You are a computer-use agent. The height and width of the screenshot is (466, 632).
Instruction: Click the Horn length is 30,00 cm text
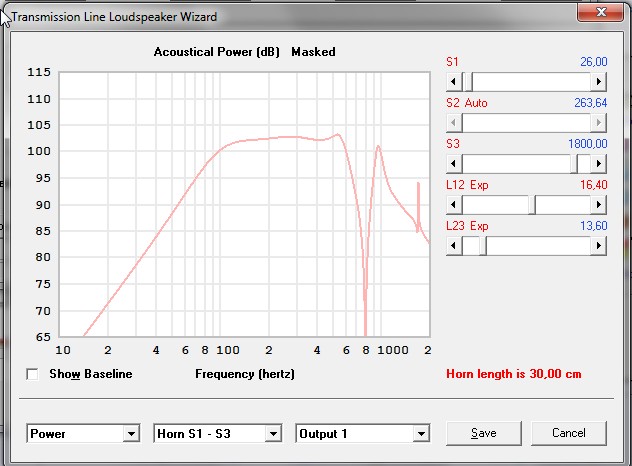tap(514, 374)
